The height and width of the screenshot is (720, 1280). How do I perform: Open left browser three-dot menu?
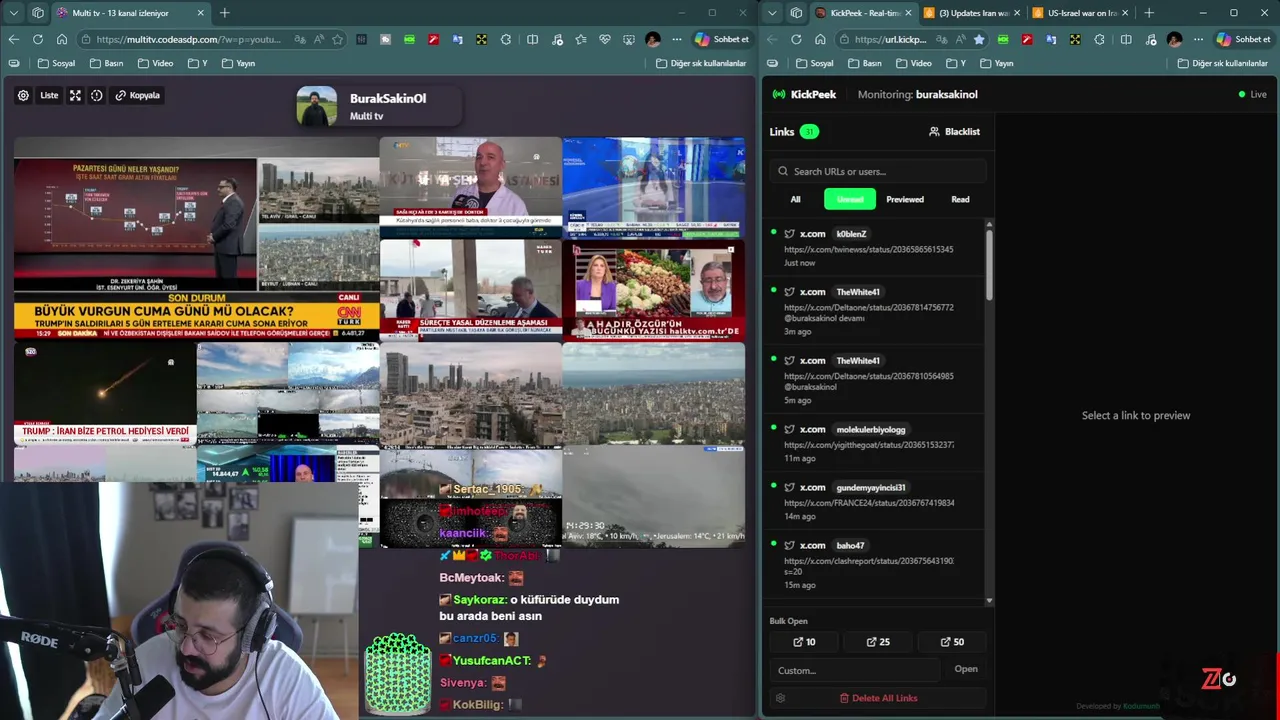pos(677,39)
